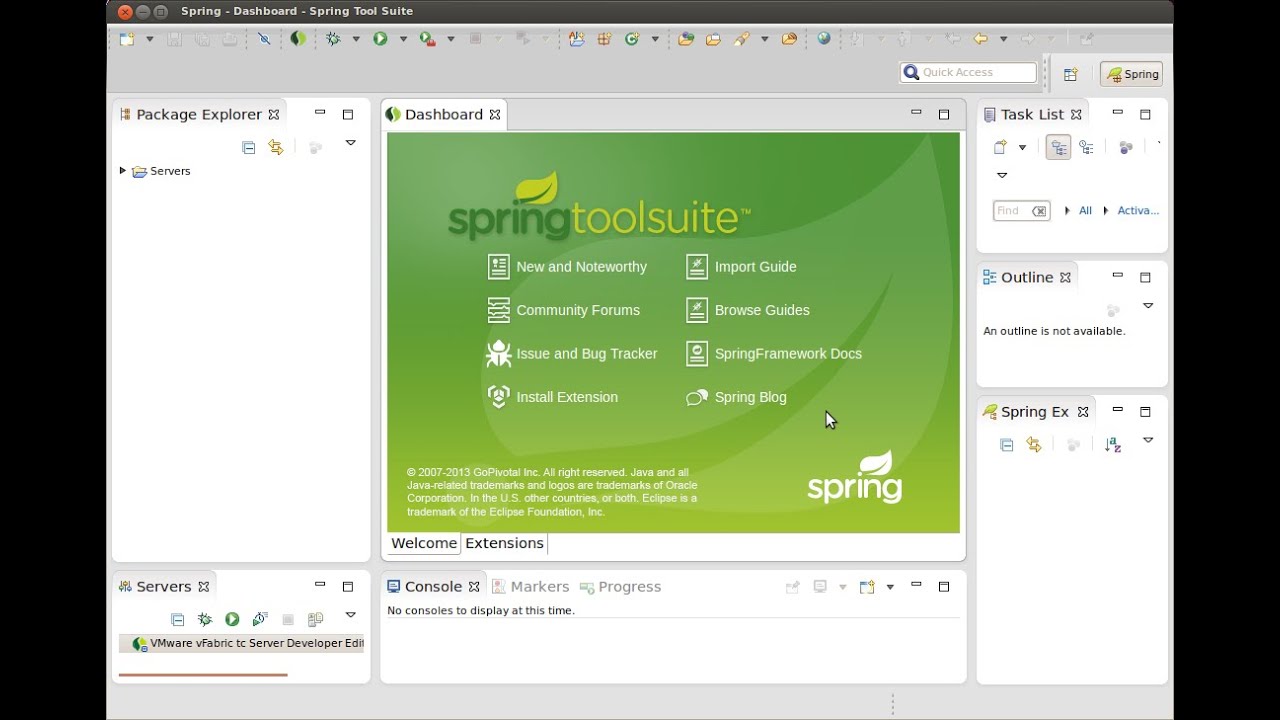Click into the Quick Access search field
The height and width of the screenshot is (720, 1280).
968,72
